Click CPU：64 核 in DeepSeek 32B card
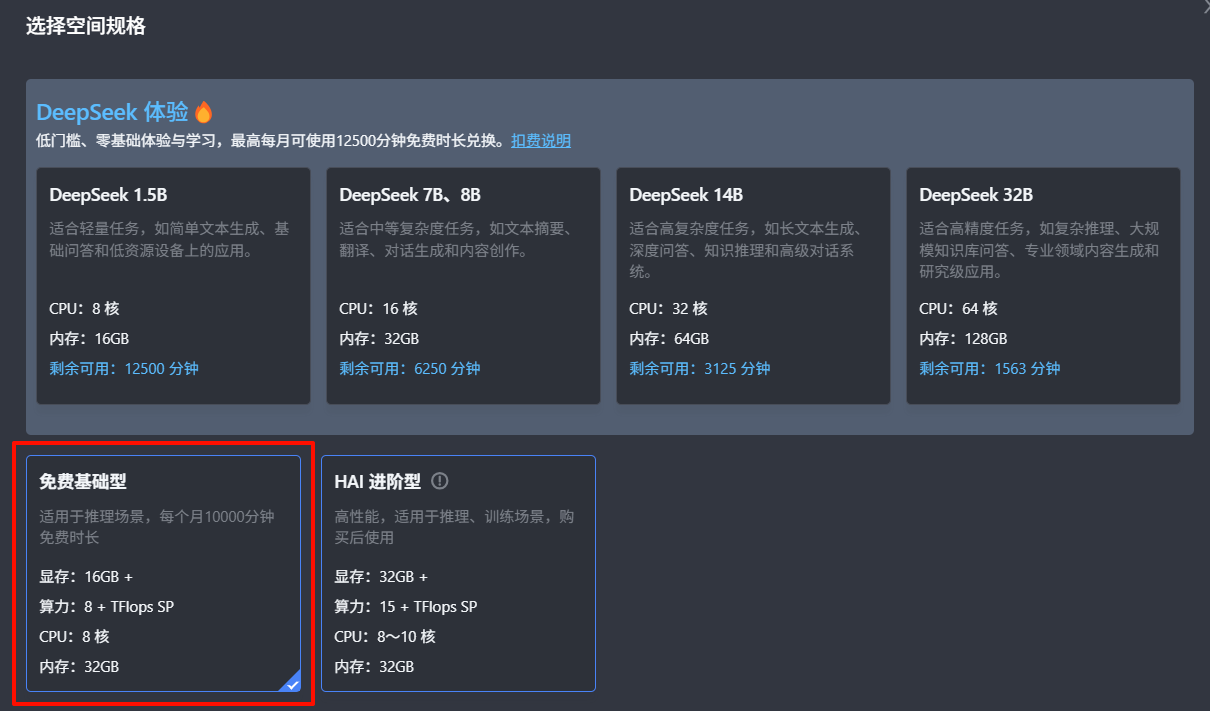 (x=958, y=308)
